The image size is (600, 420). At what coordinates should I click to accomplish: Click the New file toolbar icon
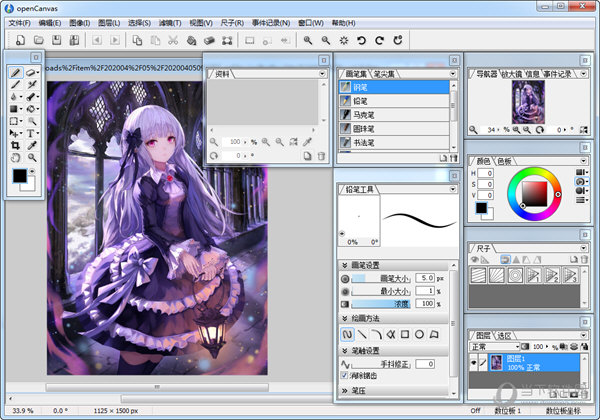pos(20,40)
